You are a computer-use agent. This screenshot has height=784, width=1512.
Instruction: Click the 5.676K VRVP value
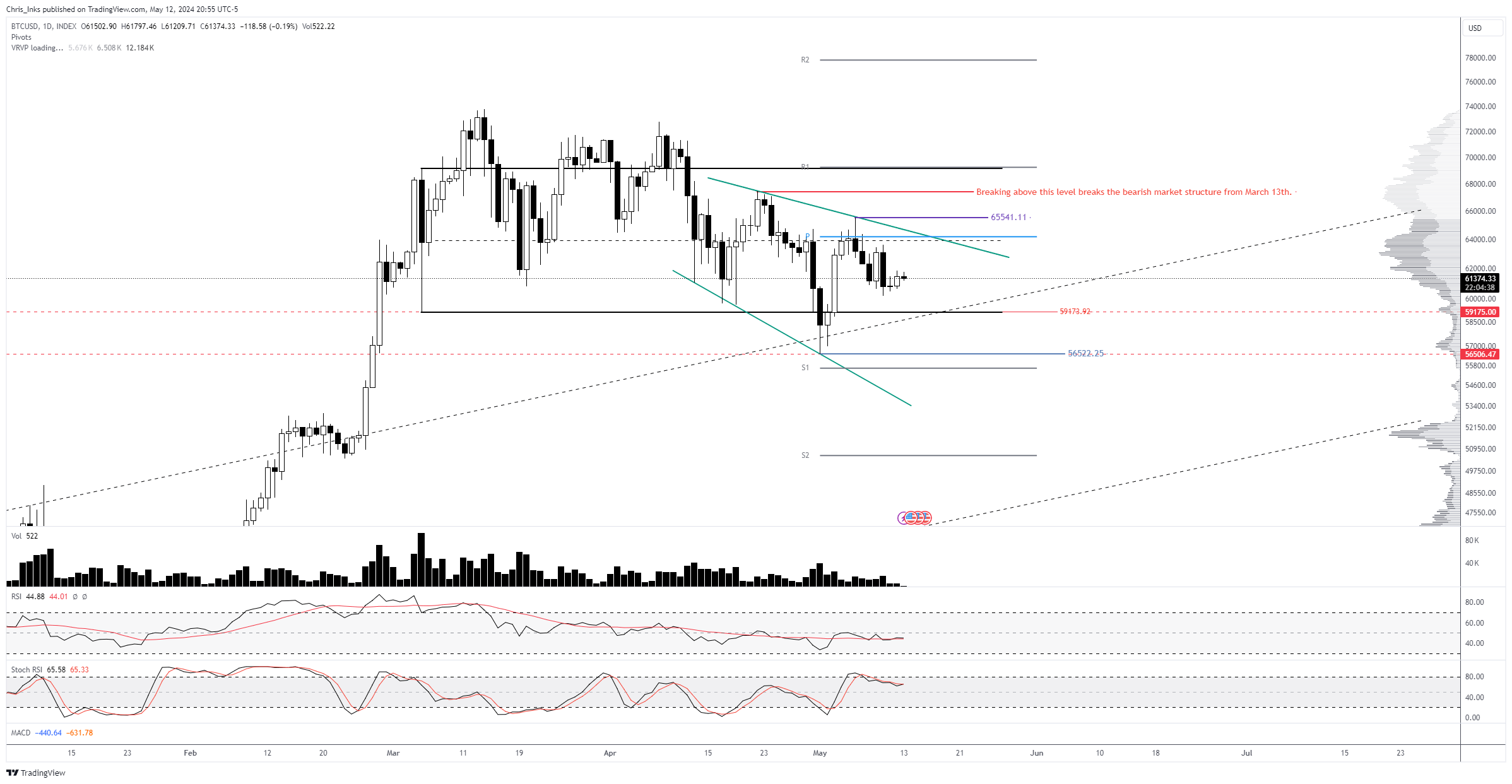coord(81,48)
